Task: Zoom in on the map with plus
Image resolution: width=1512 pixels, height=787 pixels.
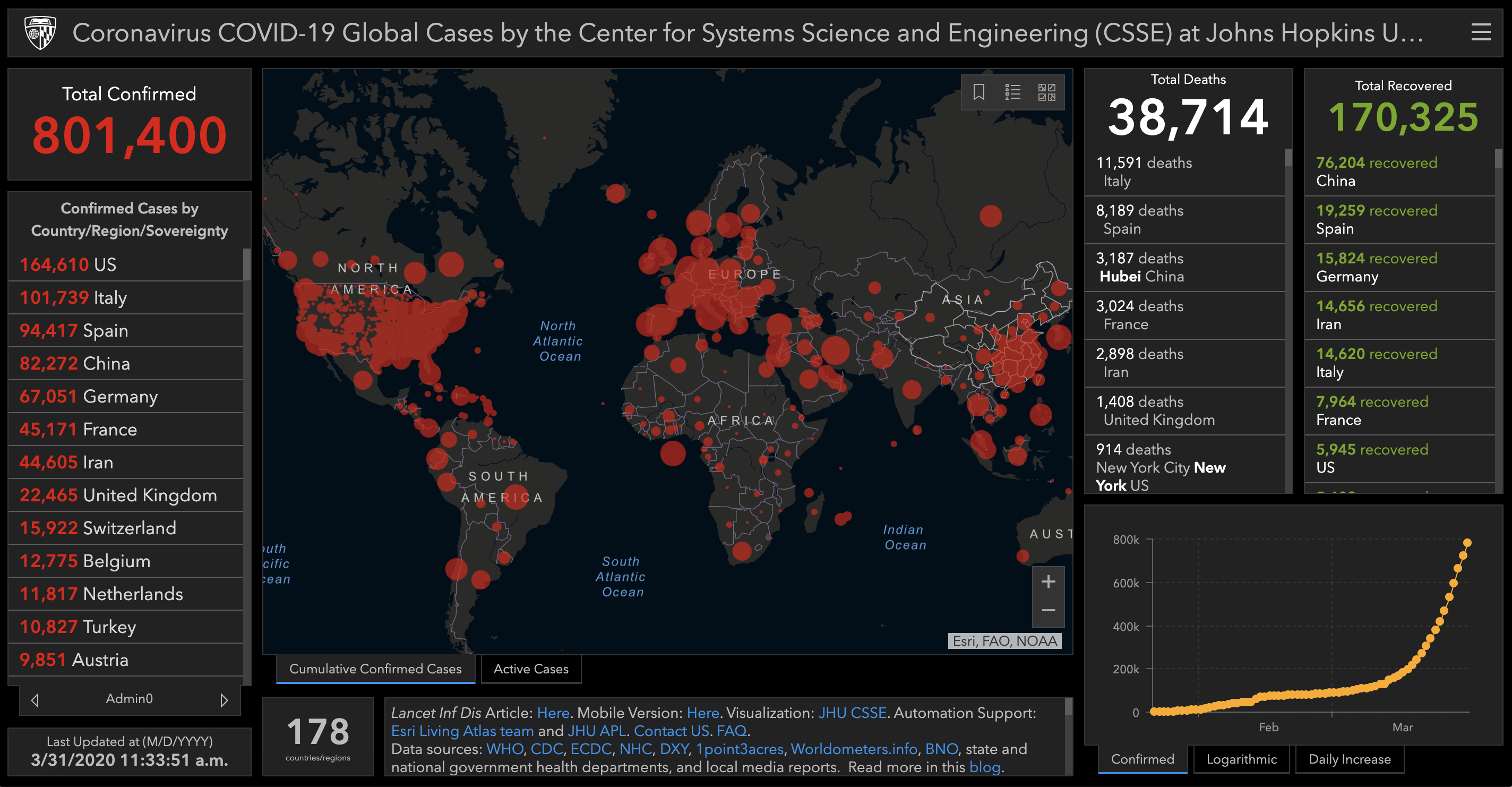Action: point(1049,581)
